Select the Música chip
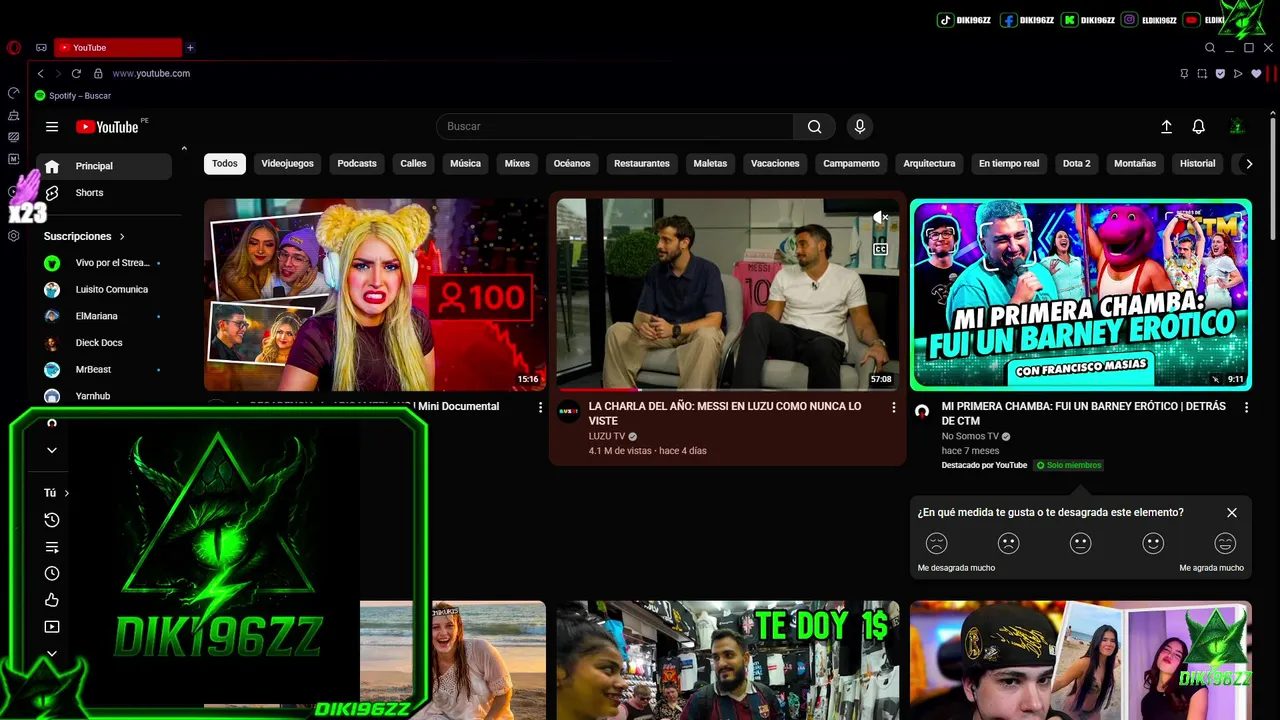Viewport: 1280px width, 720px height. (x=465, y=164)
